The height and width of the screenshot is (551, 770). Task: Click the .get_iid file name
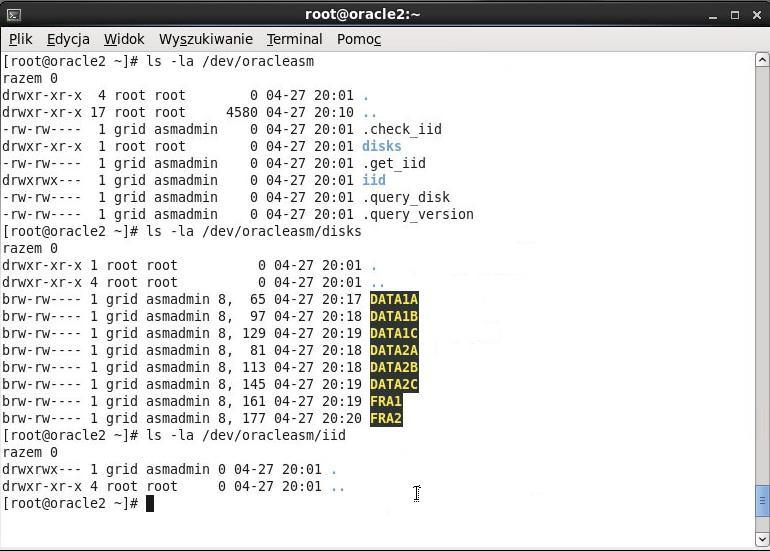[x=394, y=163]
